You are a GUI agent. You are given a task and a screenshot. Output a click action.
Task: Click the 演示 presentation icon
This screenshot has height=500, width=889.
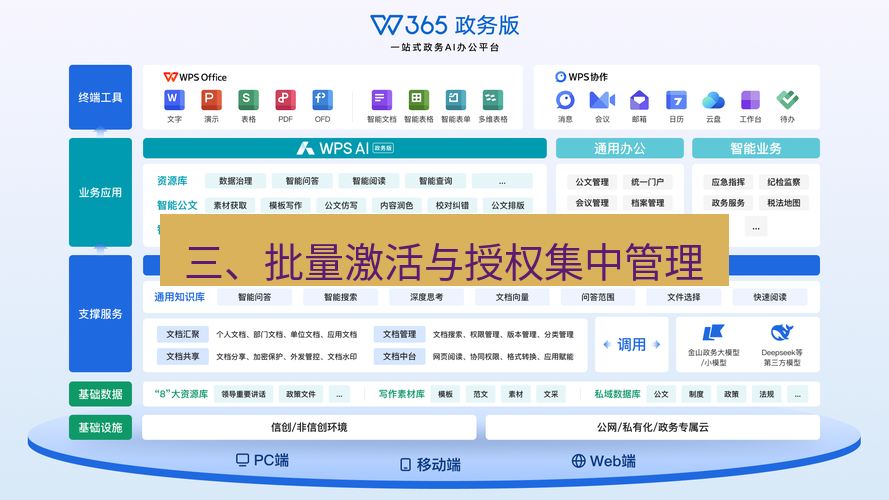[x=211, y=100]
